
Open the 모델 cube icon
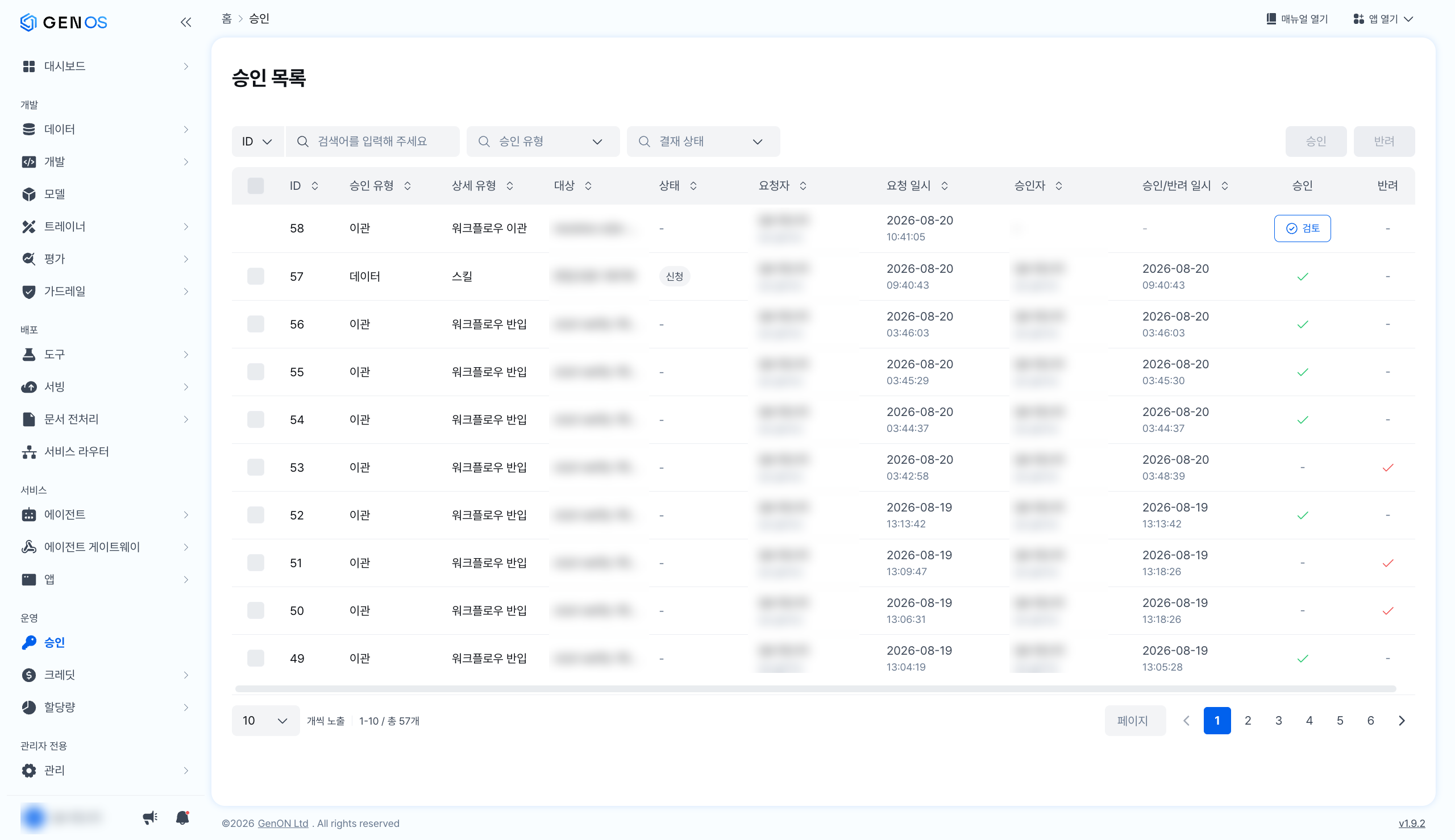[29, 194]
